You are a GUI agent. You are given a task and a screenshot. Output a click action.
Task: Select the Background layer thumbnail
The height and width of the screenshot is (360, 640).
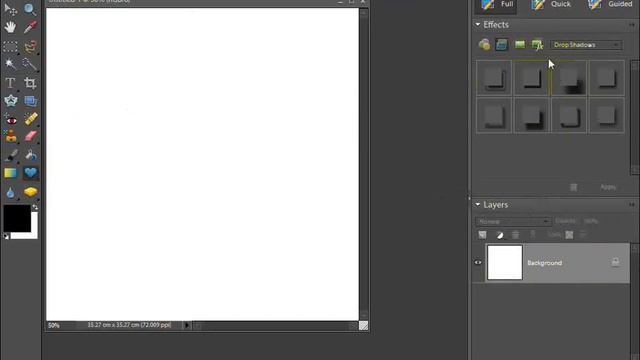coord(505,262)
